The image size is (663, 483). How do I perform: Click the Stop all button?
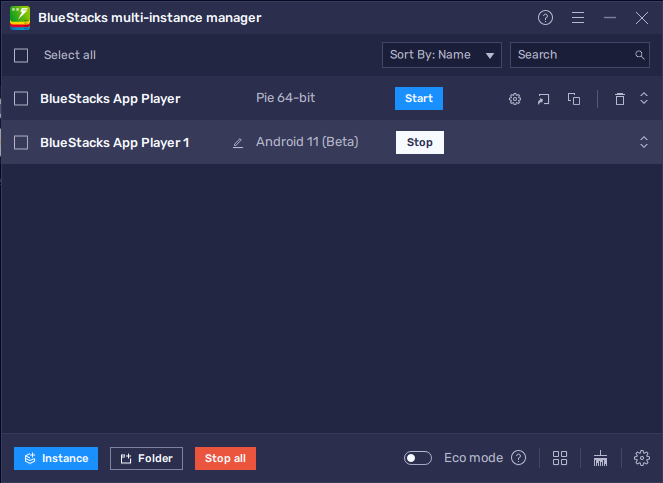click(x=225, y=458)
